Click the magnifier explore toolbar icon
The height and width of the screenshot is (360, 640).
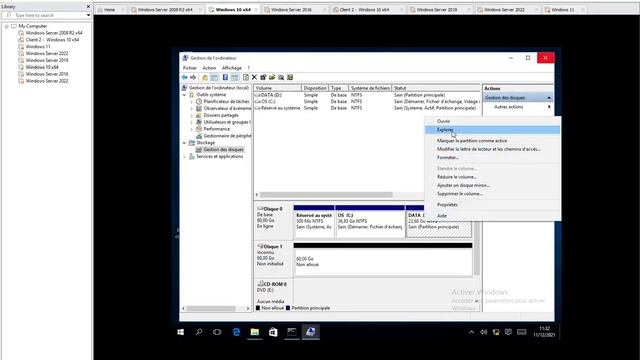(281, 77)
